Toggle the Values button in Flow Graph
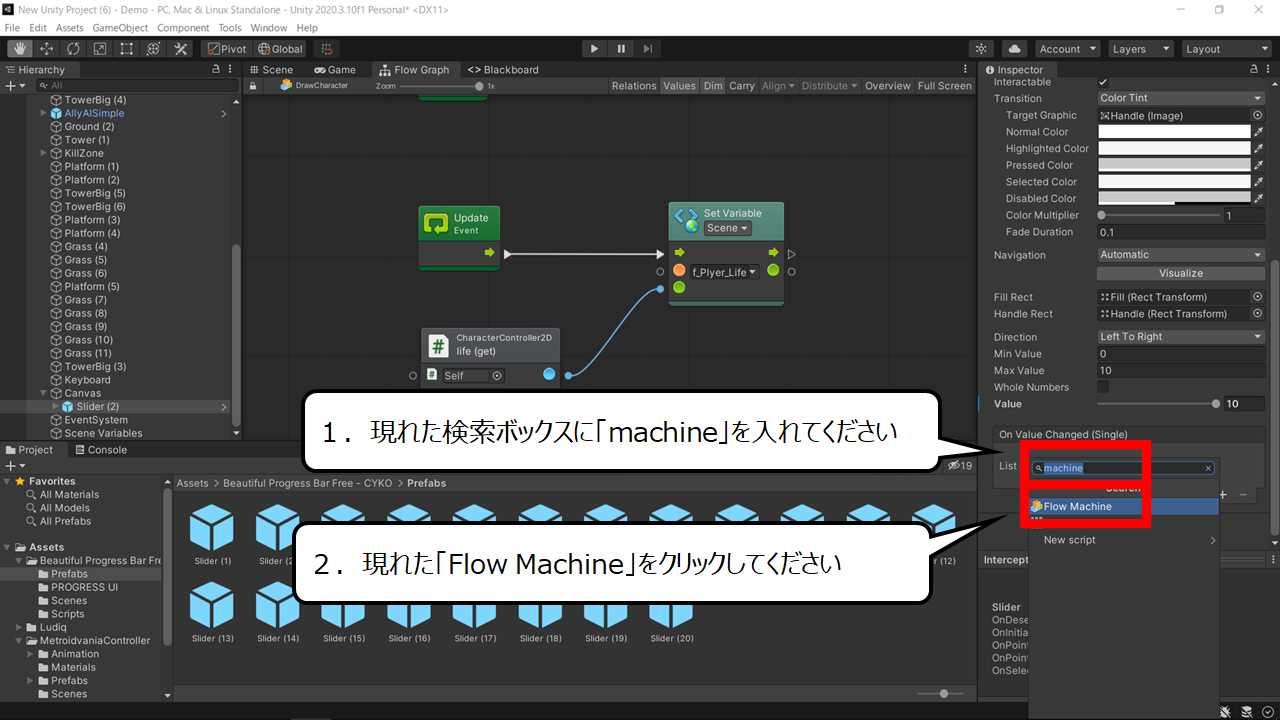The image size is (1280, 720). (679, 86)
